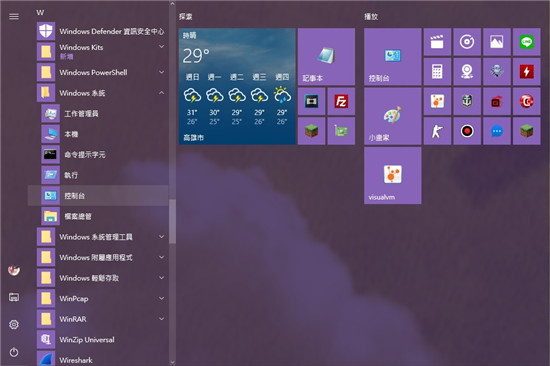550x366 pixels.
Task: Open the red camera recorder tile
Action: [497, 101]
